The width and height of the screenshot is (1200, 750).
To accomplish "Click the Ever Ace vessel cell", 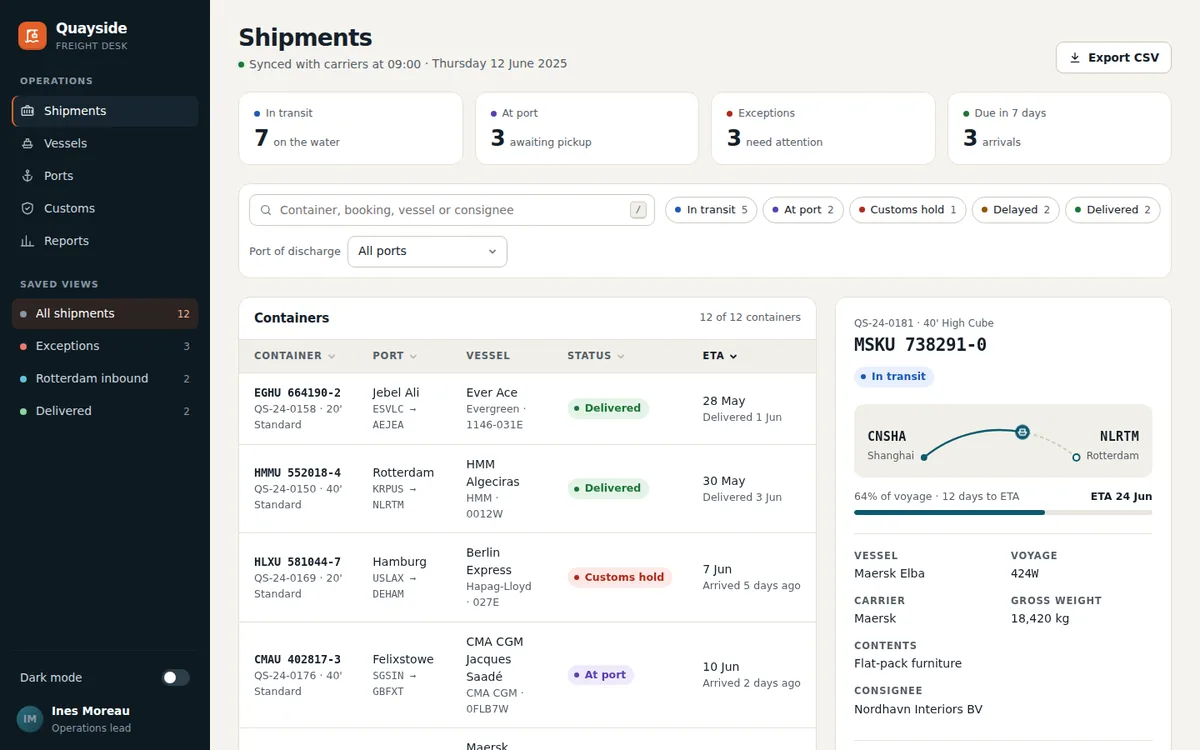I will tap(496, 409).
